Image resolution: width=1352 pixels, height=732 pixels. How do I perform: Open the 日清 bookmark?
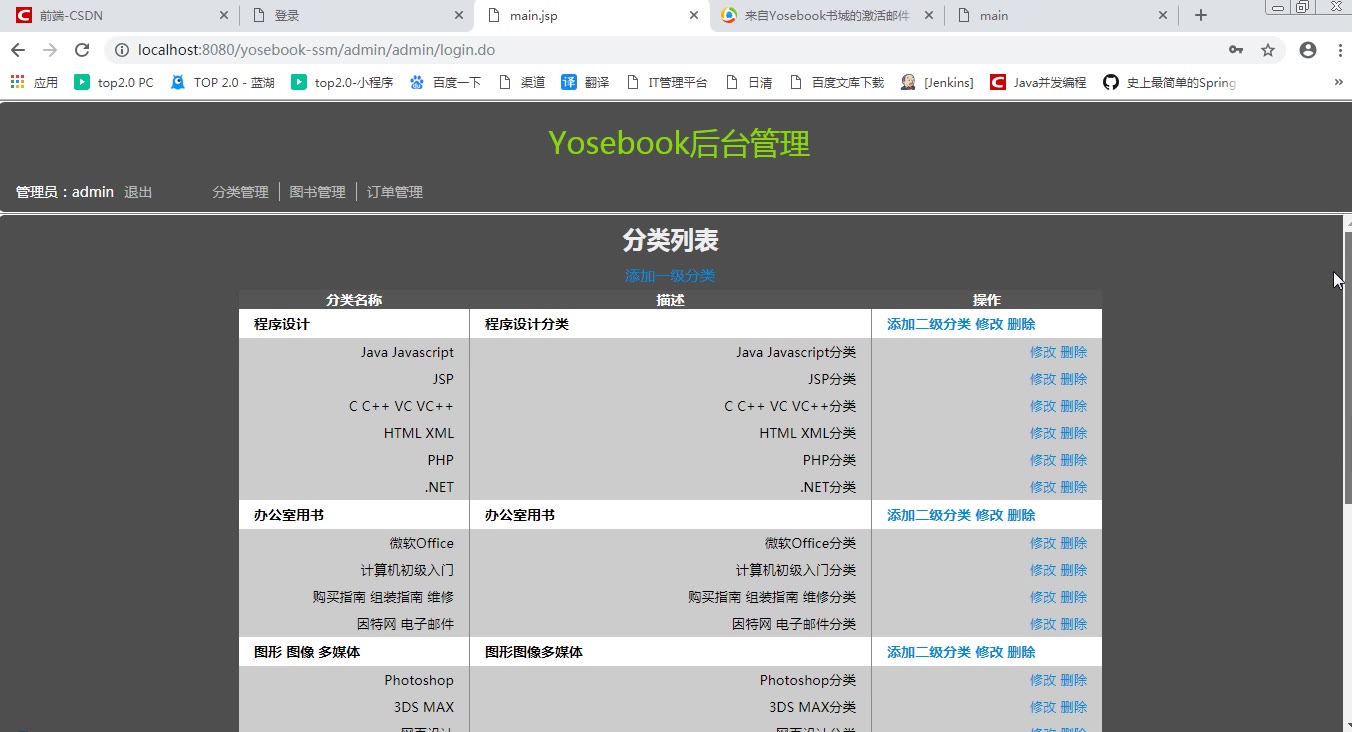[749, 82]
